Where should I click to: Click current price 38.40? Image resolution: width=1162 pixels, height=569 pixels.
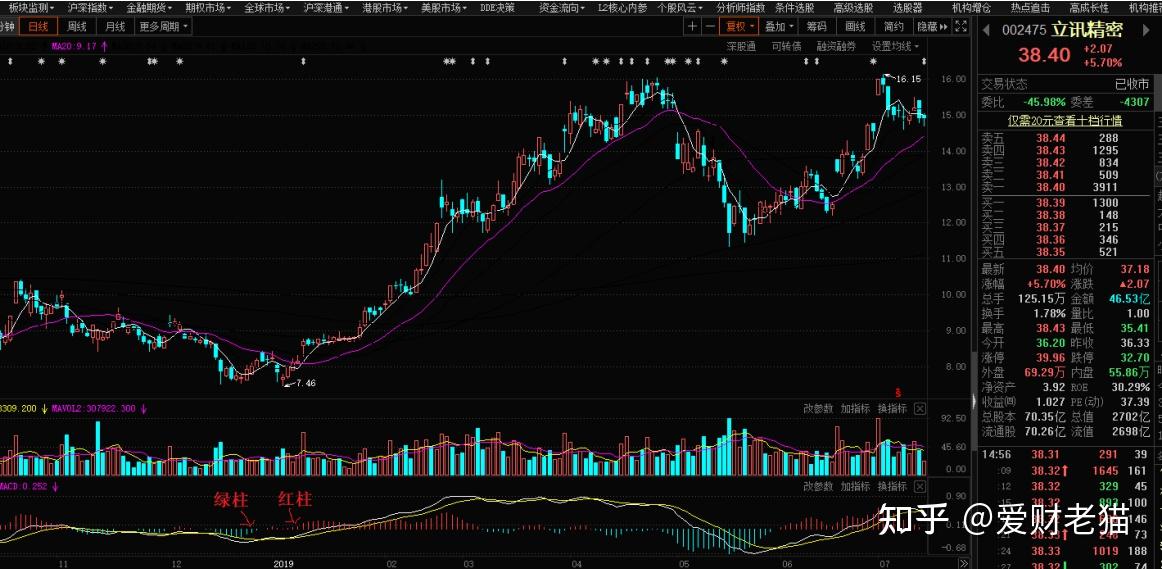coord(1044,55)
